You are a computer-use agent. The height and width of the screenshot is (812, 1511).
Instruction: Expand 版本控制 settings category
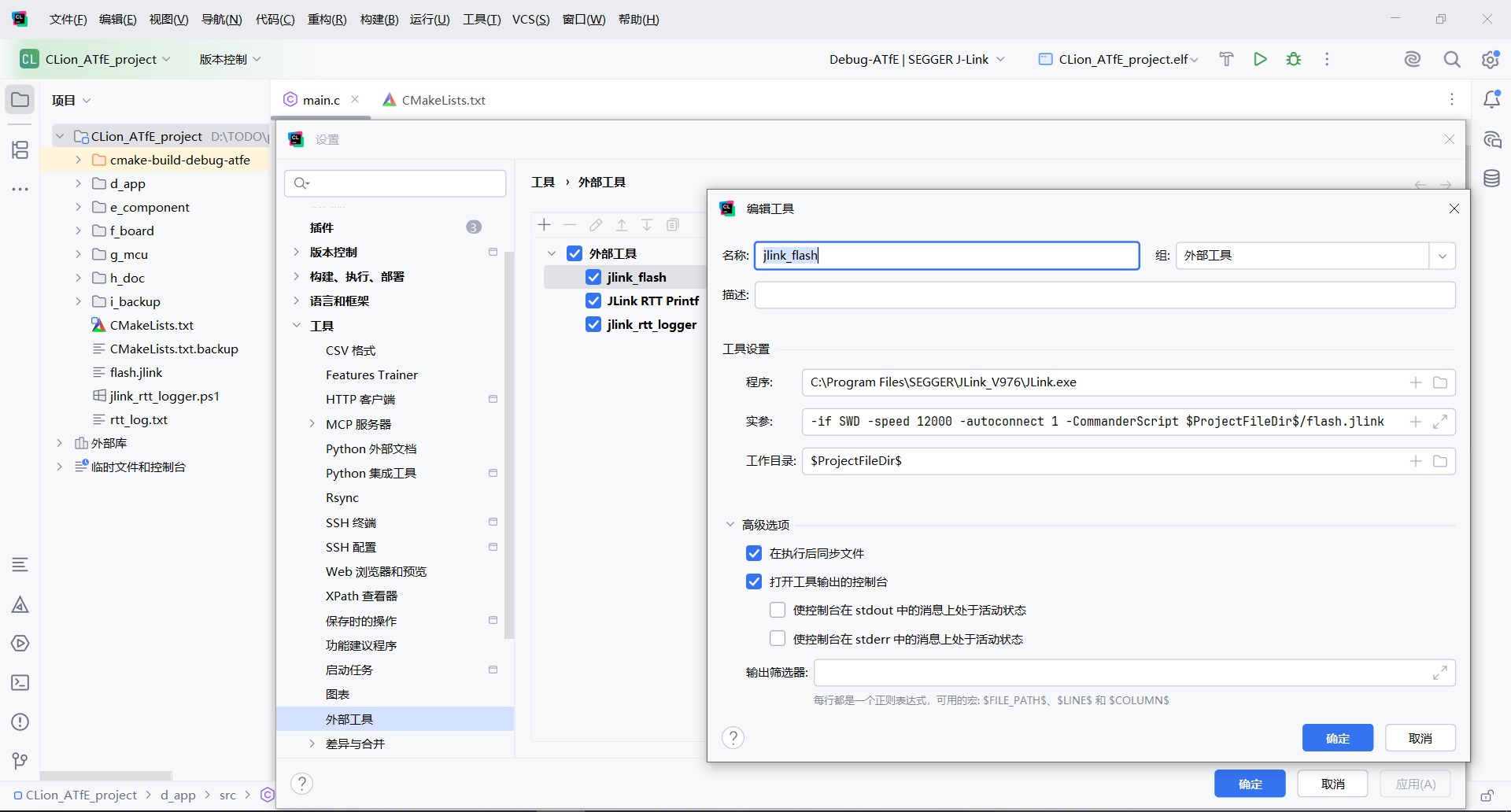(296, 252)
